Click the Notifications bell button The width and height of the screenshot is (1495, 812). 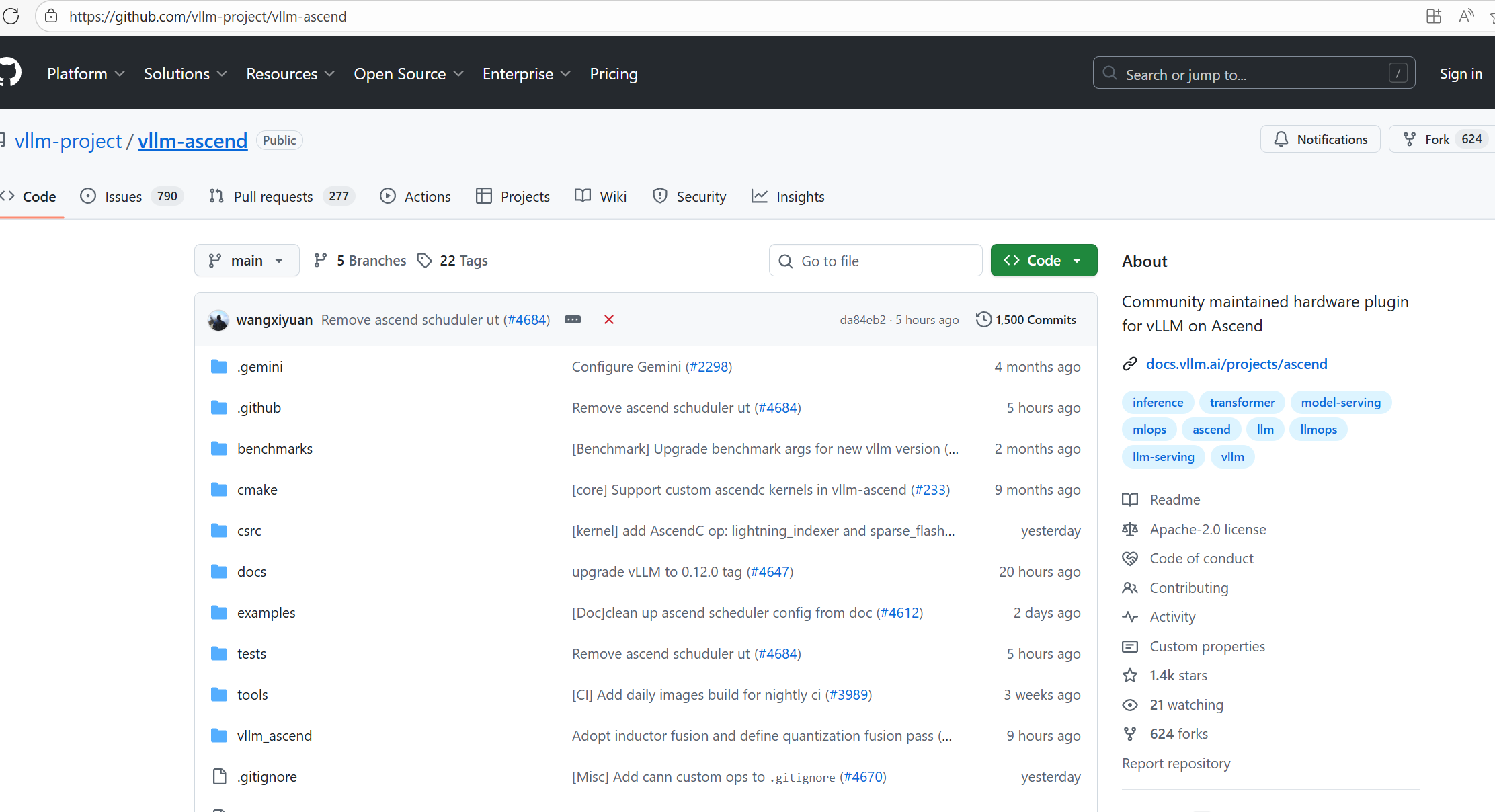[x=1320, y=139]
